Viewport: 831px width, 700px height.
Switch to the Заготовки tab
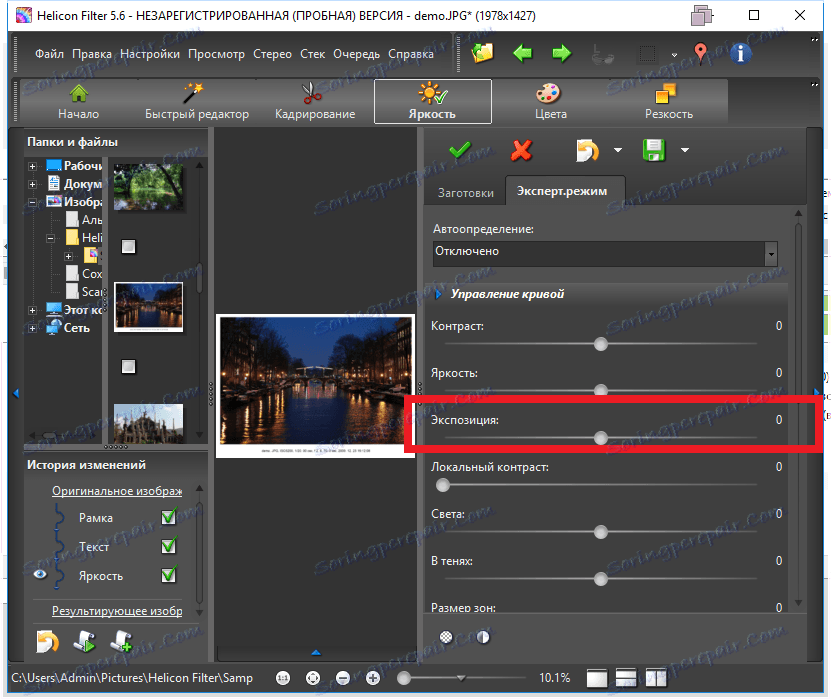pyautogui.click(x=466, y=193)
